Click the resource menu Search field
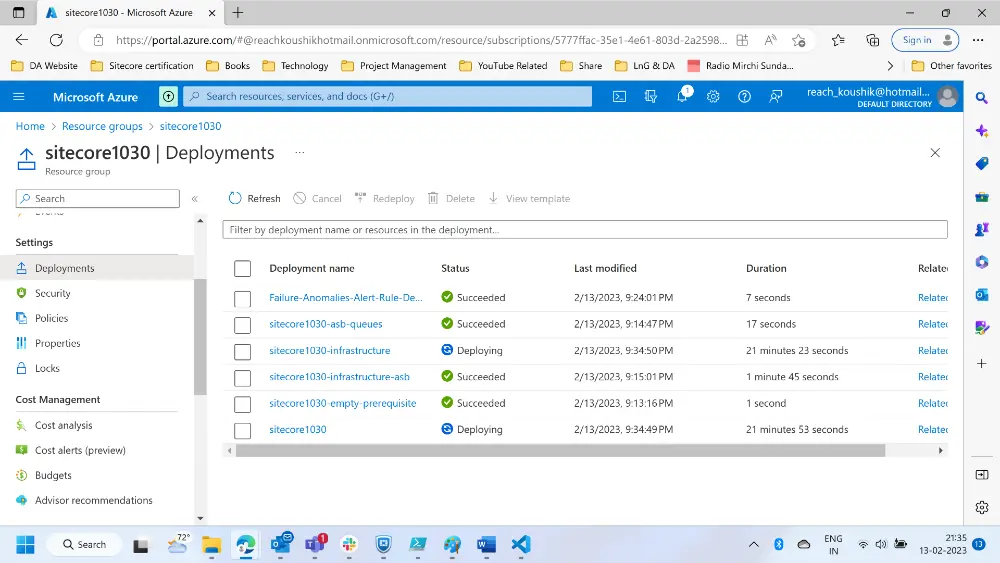 coord(98,198)
